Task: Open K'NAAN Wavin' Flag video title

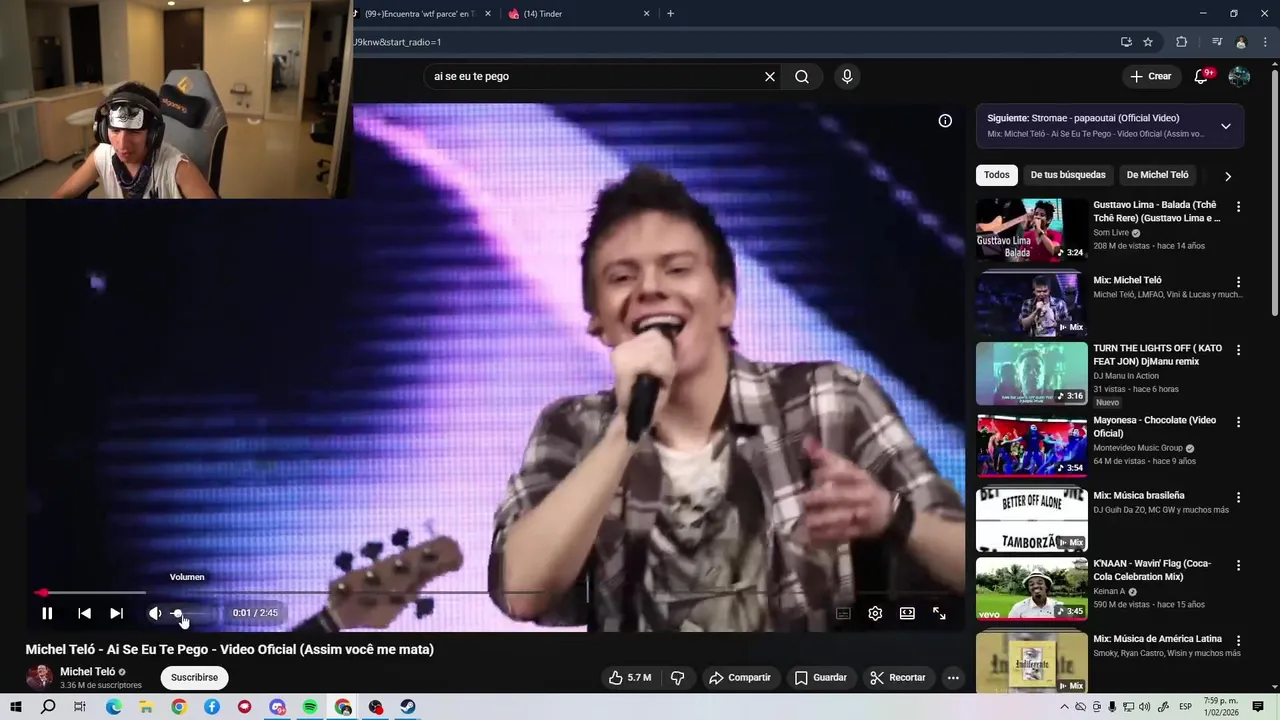Action: click(1152, 570)
